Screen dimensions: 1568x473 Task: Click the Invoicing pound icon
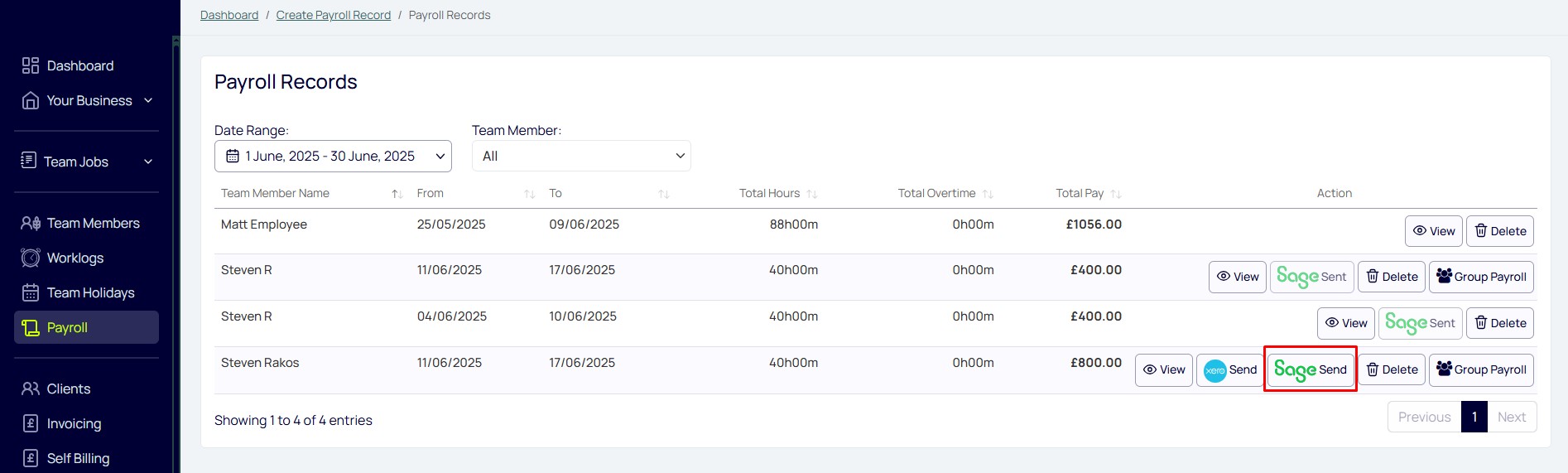click(x=31, y=423)
